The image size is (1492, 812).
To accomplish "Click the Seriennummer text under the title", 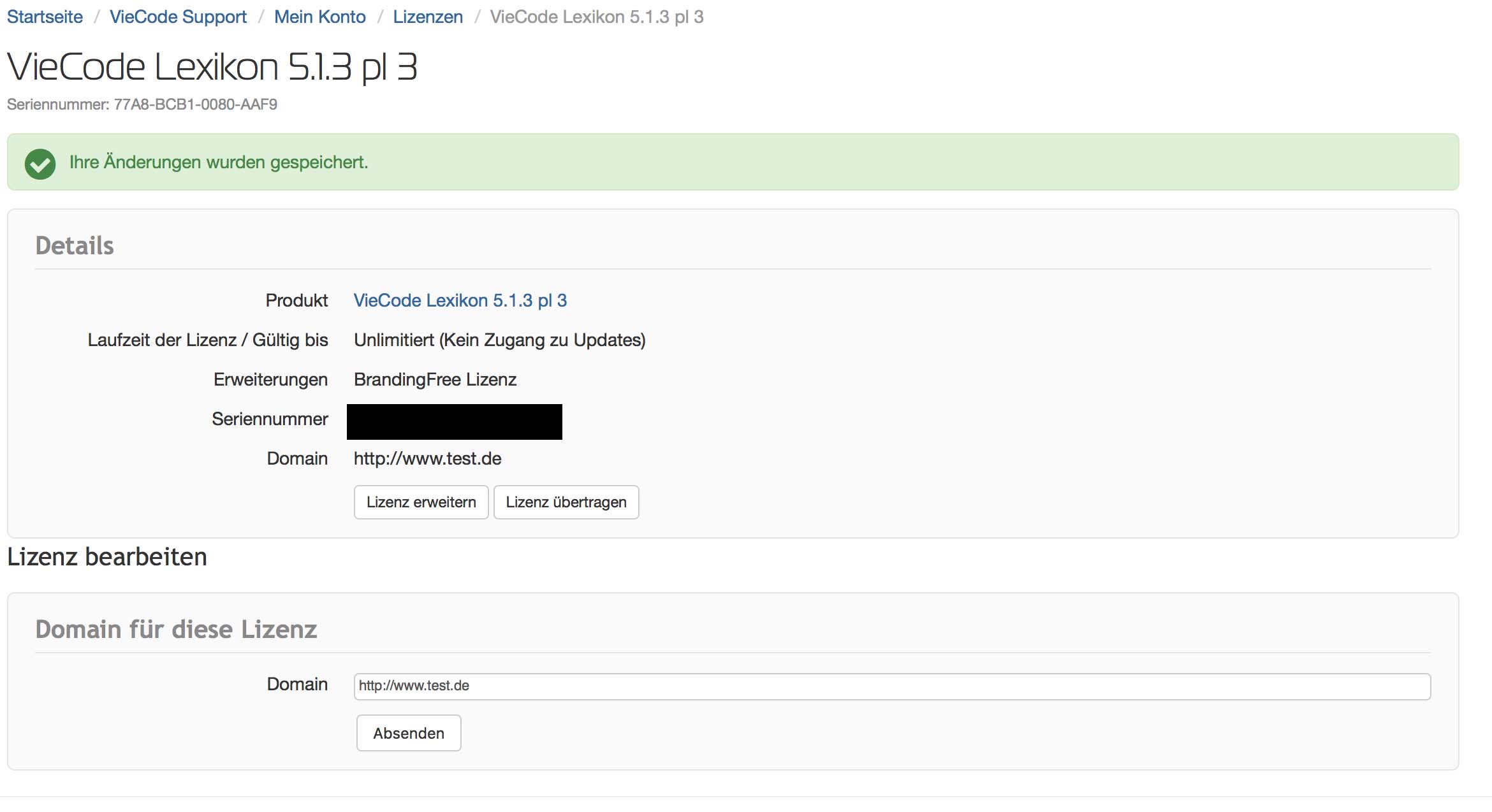I will tap(142, 105).
